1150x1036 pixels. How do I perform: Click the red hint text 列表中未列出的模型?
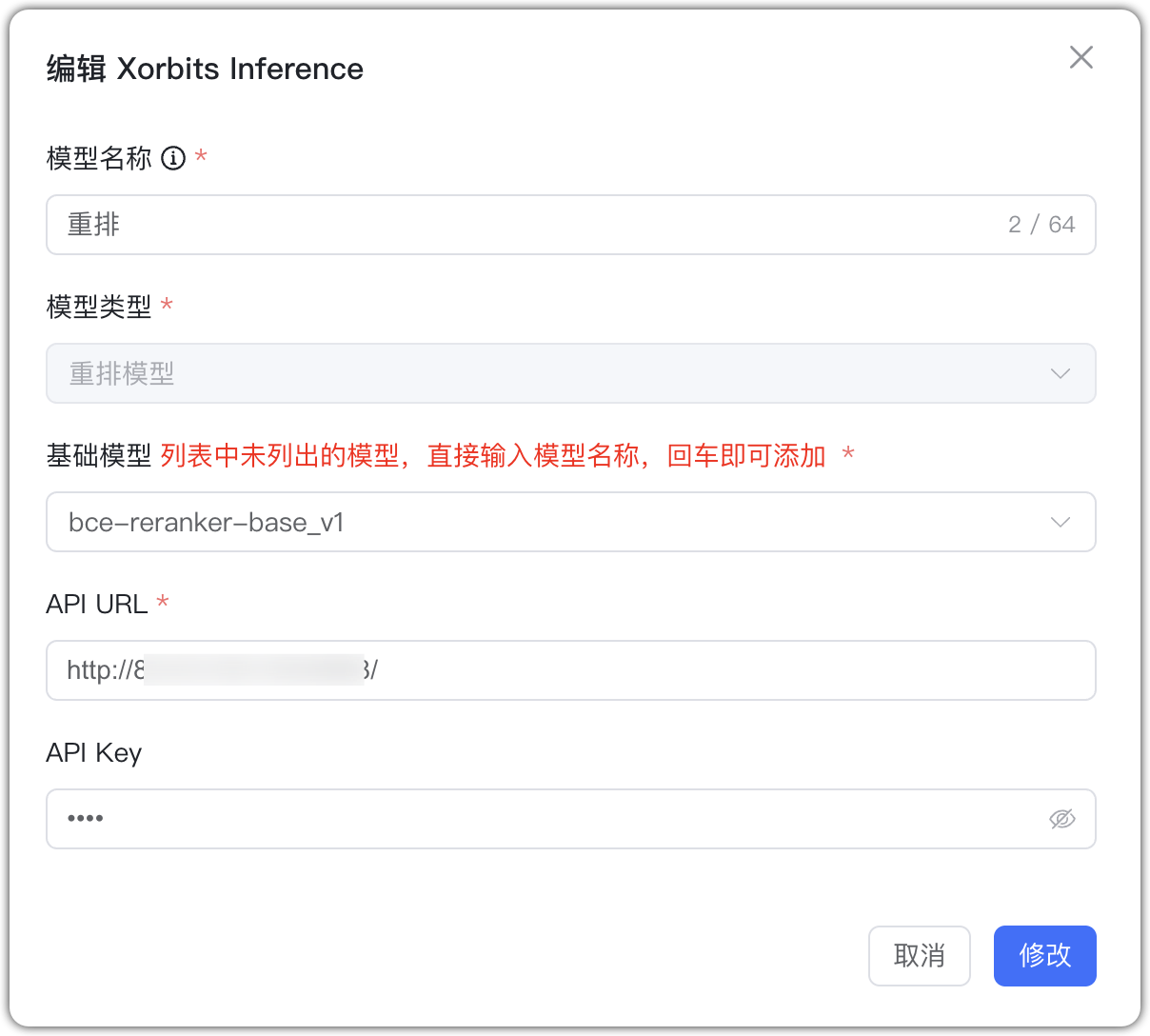click(280, 455)
